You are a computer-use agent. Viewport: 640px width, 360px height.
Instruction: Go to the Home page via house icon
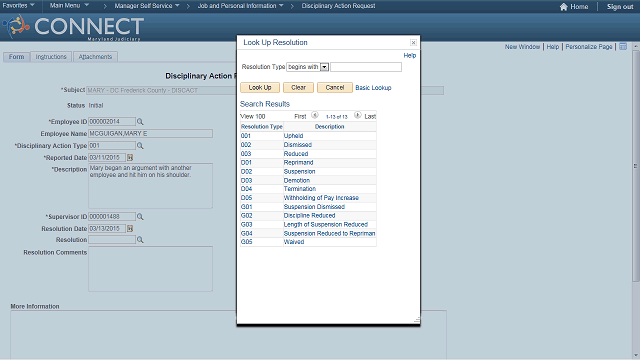point(564,7)
